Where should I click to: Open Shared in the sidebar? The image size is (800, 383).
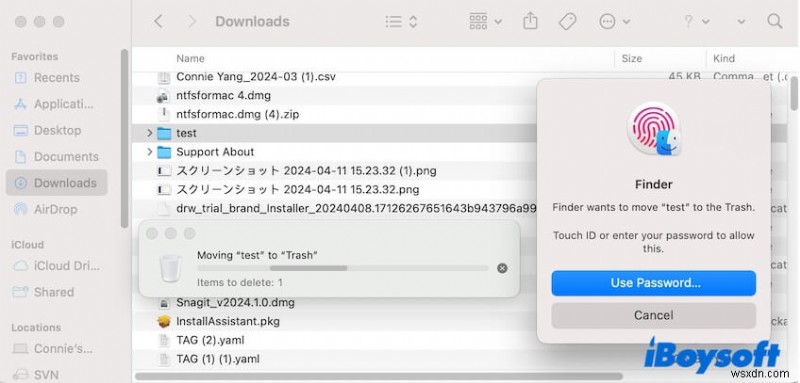click(57, 292)
